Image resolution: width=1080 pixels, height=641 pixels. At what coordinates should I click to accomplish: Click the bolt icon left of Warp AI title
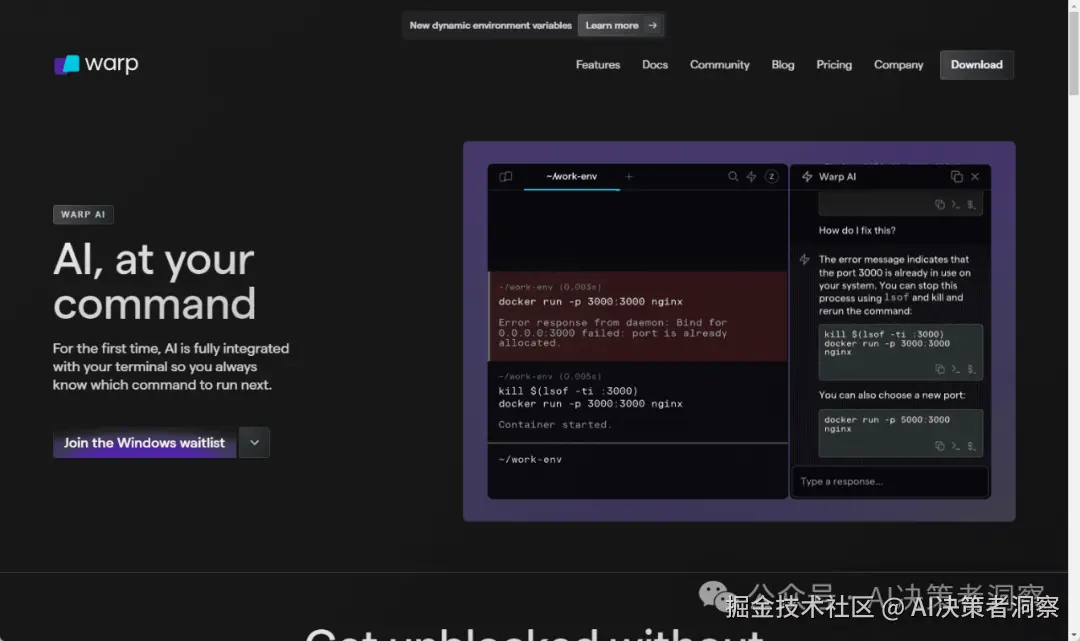[807, 177]
